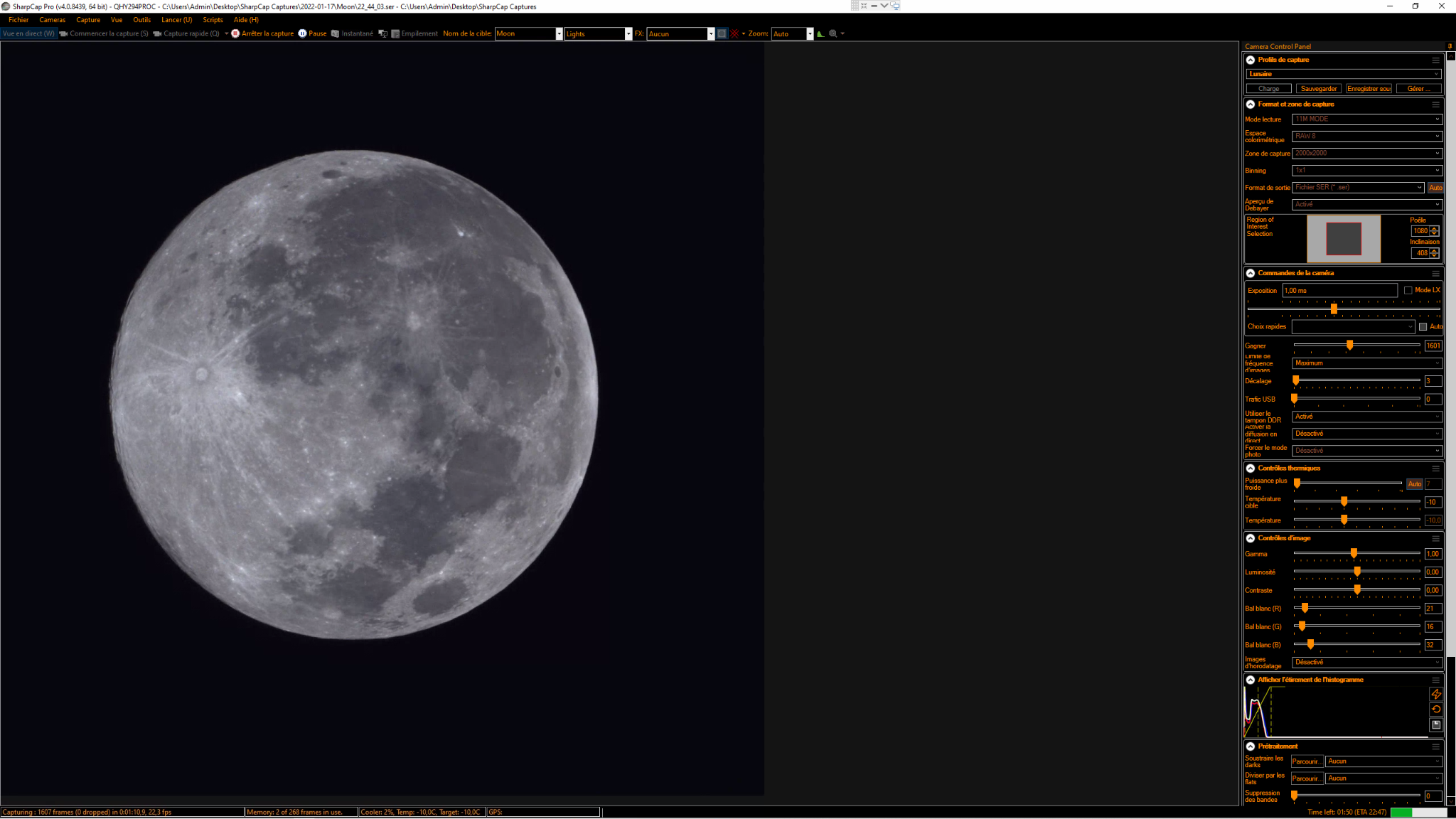Click the Pause capture icon
This screenshot has width=1456, height=819.
pyautogui.click(x=302, y=33)
